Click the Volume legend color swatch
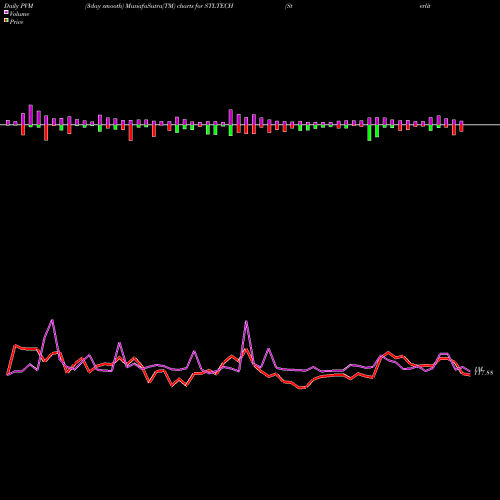The width and height of the screenshot is (500, 500). [x=6, y=12]
